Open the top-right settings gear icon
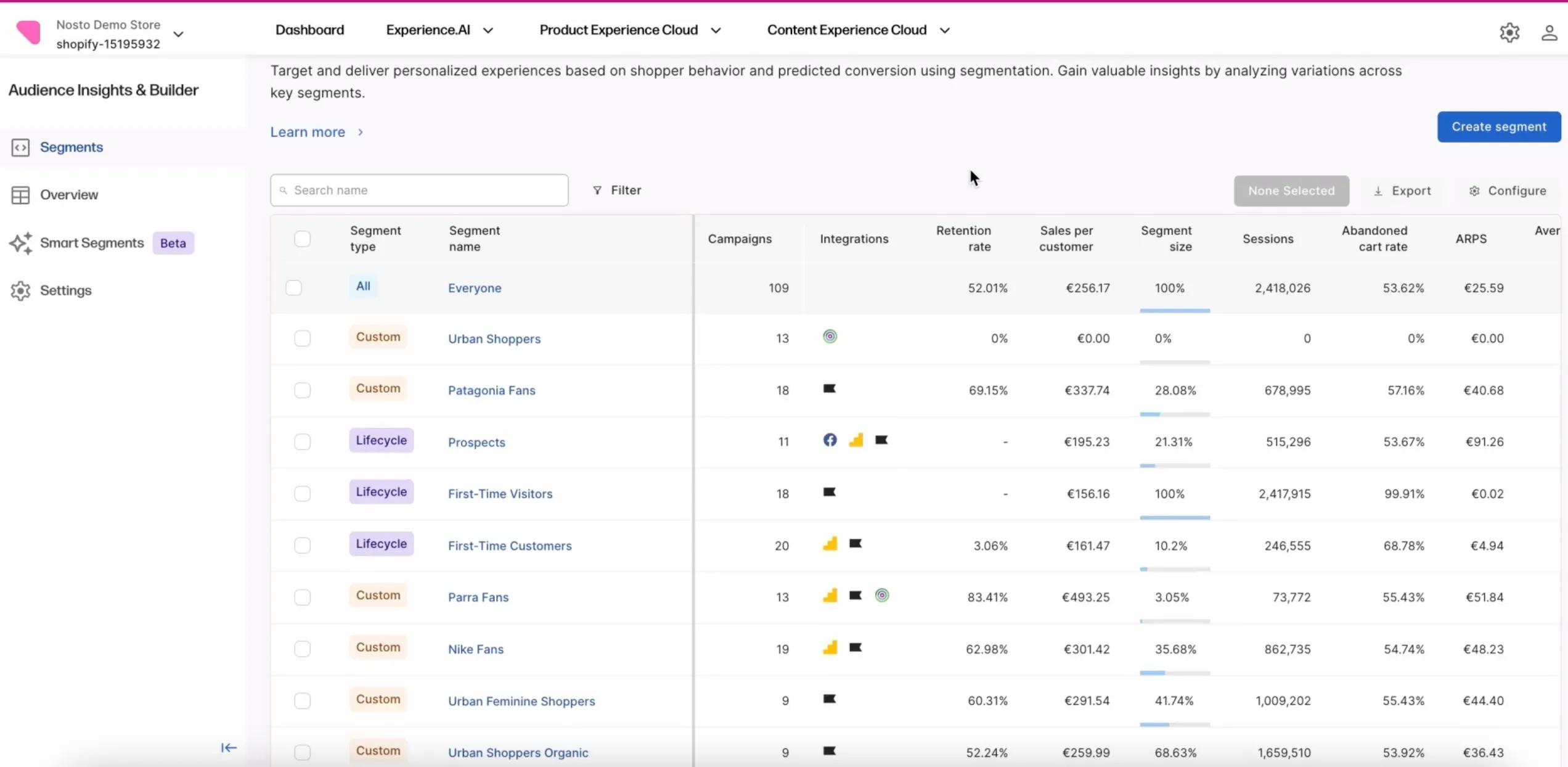Viewport: 1568px width, 767px height. tap(1509, 33)
